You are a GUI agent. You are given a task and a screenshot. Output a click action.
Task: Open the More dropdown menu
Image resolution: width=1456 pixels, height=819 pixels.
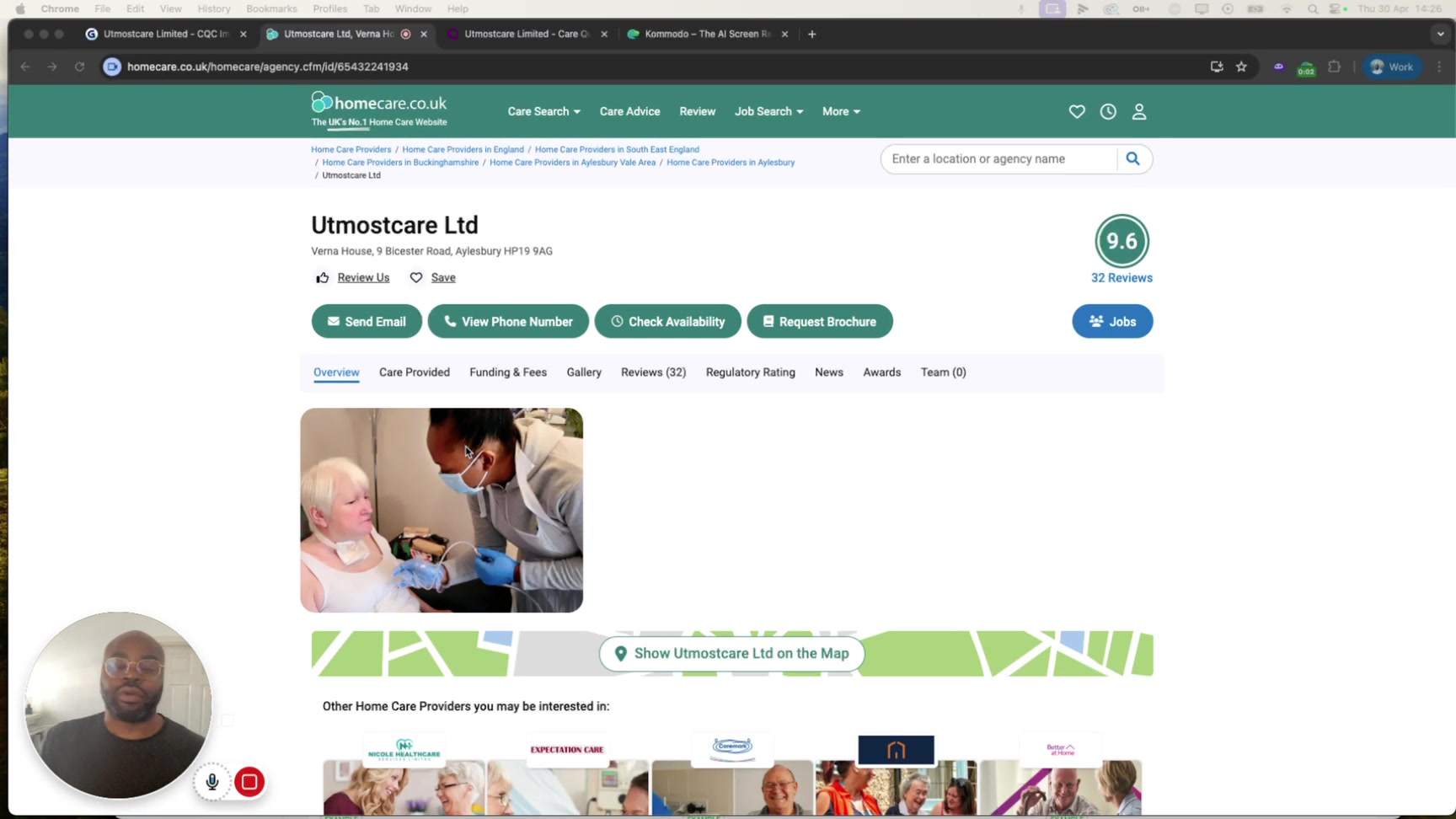841,111
